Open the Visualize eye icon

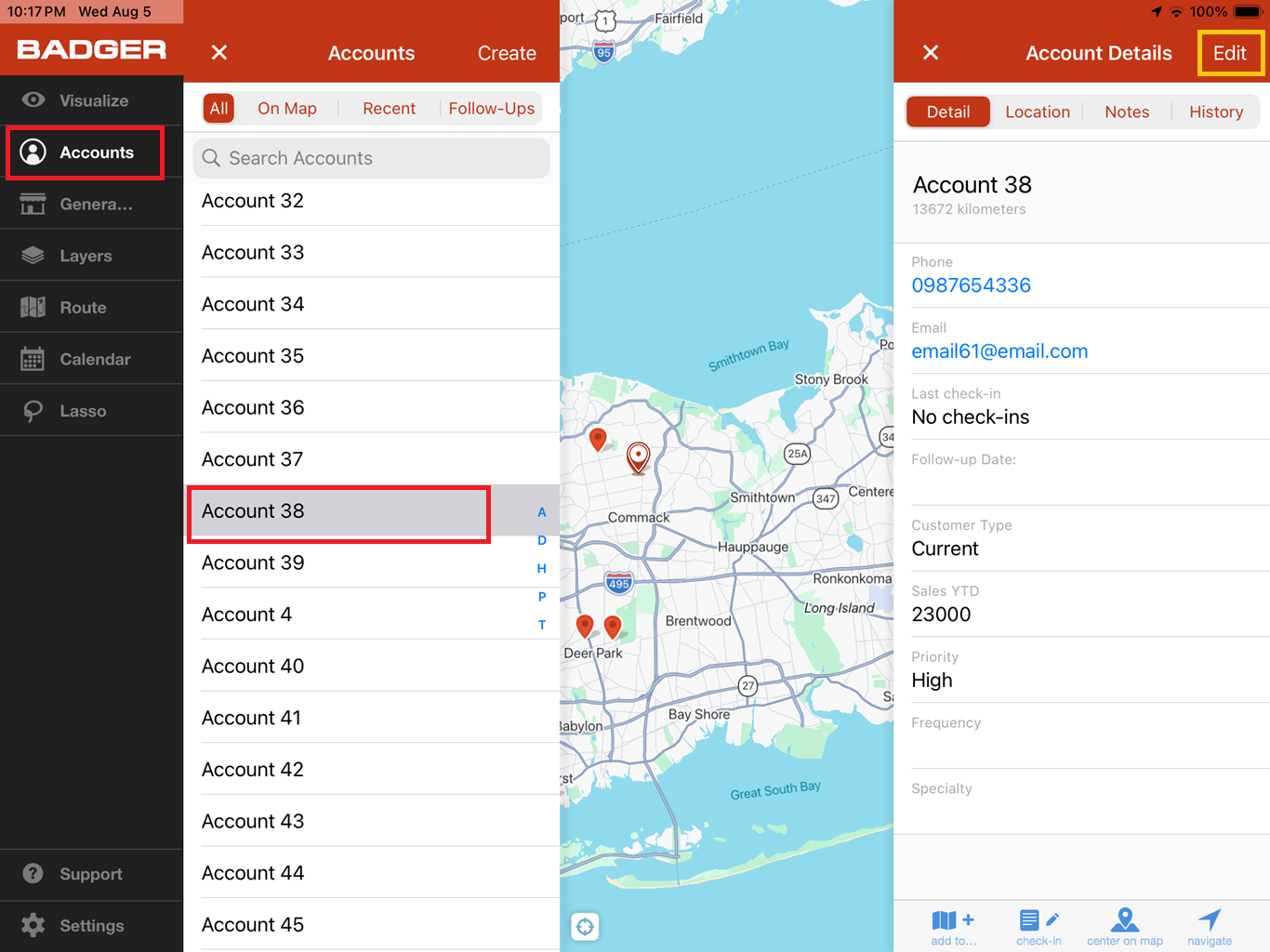click(x=33, y=100)
